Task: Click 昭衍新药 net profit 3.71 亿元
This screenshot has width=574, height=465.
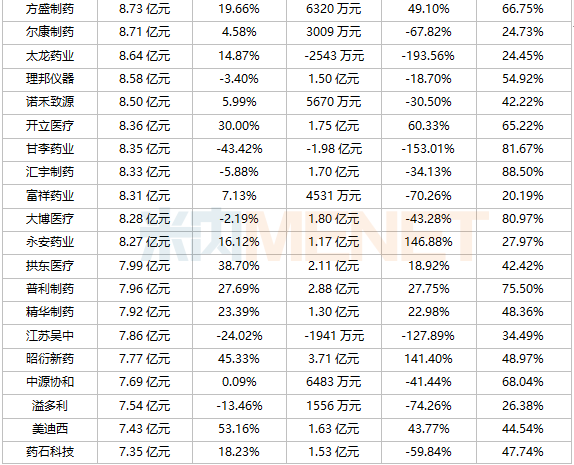Action: (x=334, y=359)
